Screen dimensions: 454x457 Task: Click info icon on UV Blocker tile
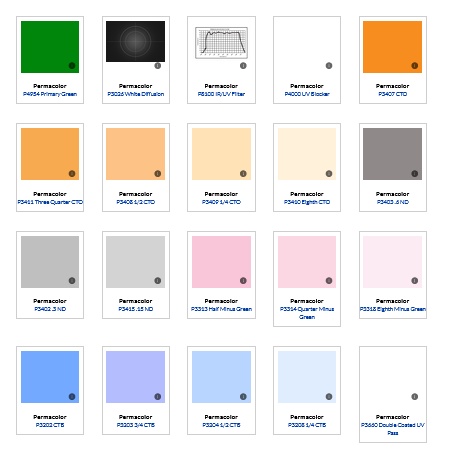329,66
